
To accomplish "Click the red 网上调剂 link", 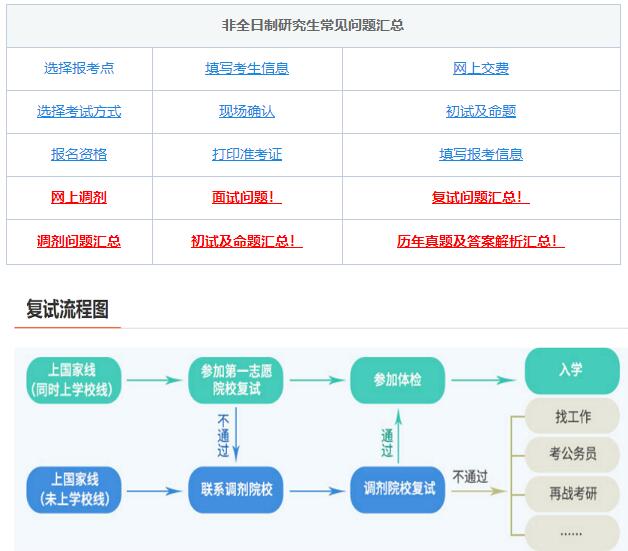I will click(79, 197).
